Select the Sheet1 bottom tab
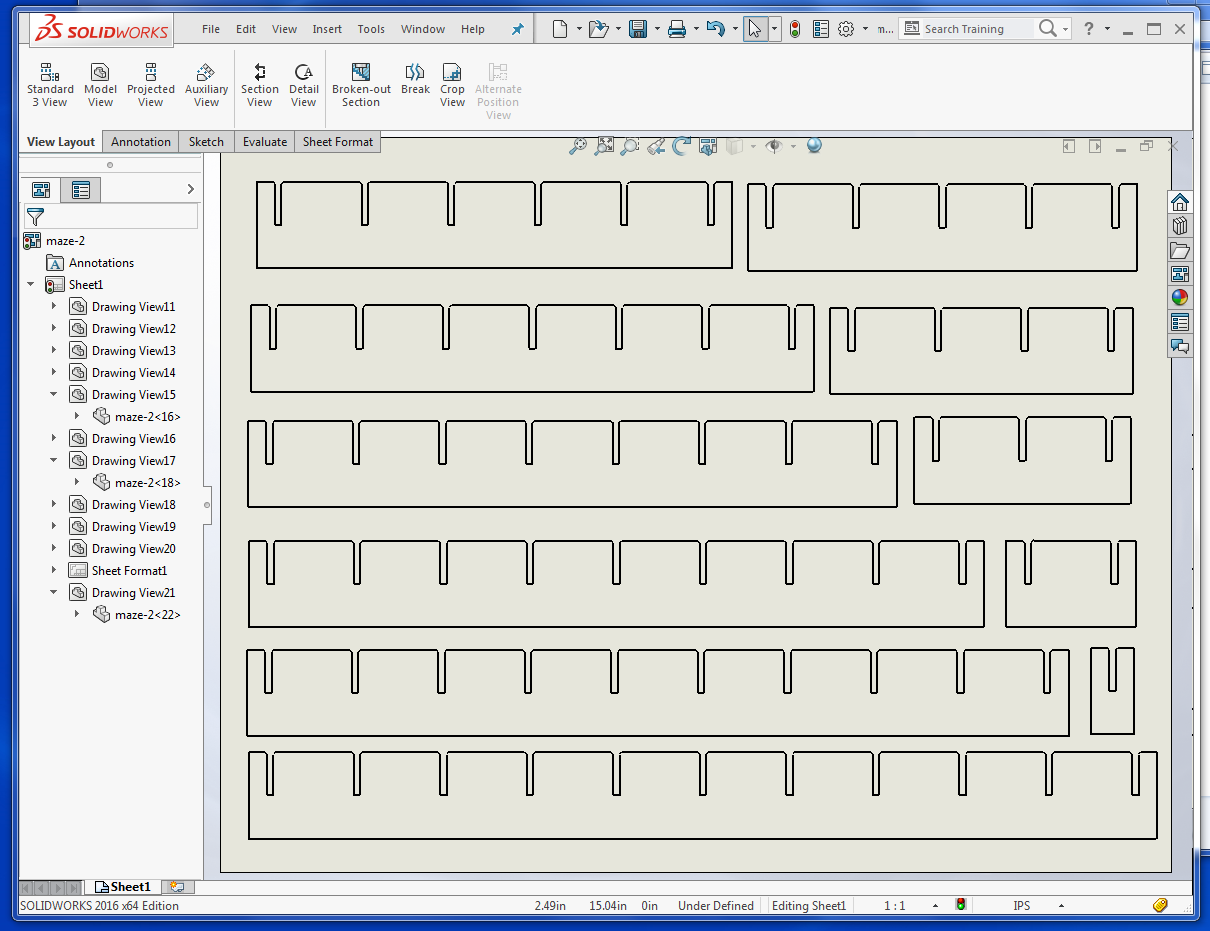Viewport: 1210px width, 931px height. tap(123, 887)
